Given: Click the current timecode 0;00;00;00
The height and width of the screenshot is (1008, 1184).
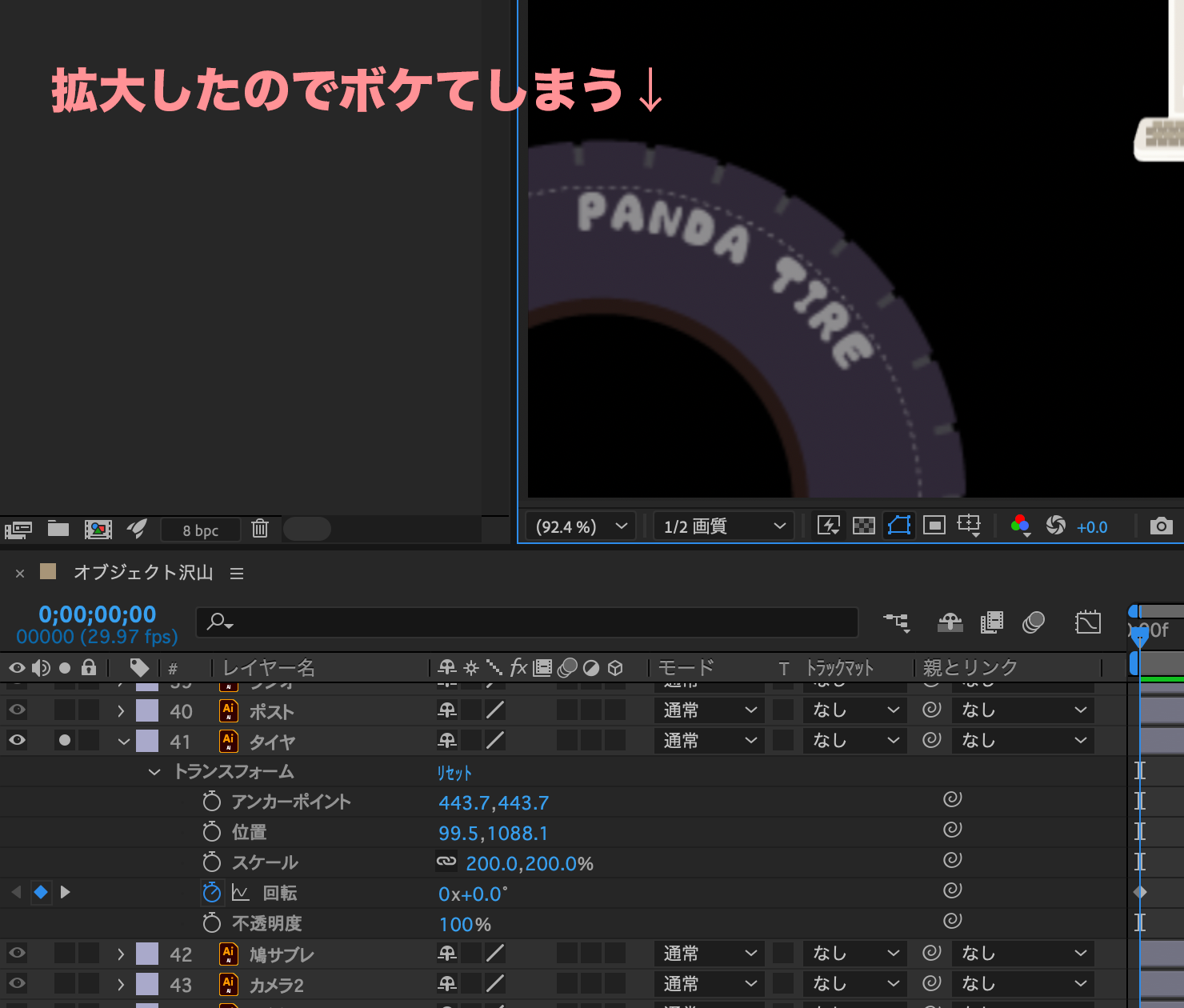Looking at the screenshot, I should click(98, 614).
